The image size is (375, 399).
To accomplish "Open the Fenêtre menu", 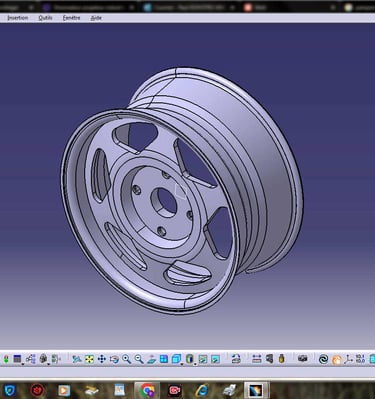I will [71, 18].
